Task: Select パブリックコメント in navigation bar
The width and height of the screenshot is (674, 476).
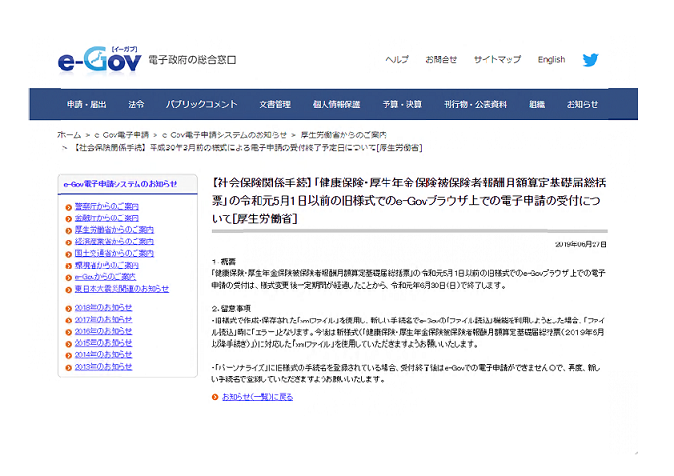Action: 202,104
